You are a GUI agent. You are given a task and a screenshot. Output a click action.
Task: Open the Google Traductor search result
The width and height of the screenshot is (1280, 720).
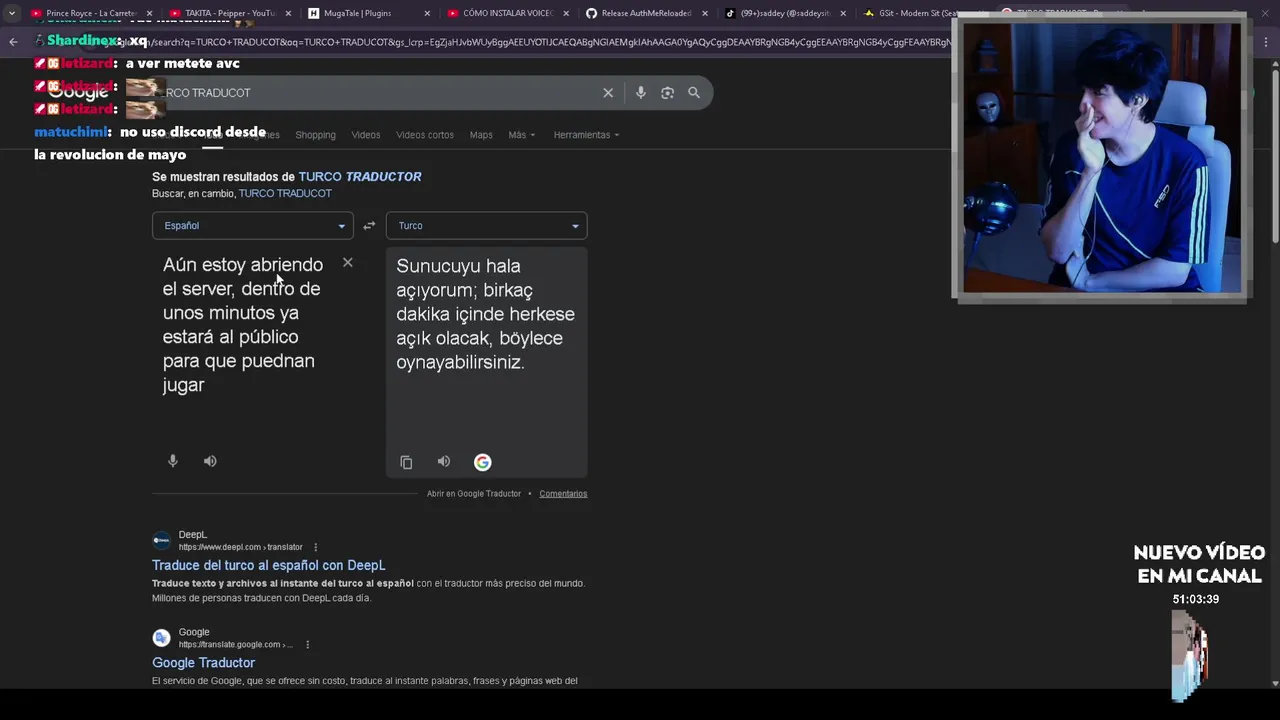tap(203, 663)
